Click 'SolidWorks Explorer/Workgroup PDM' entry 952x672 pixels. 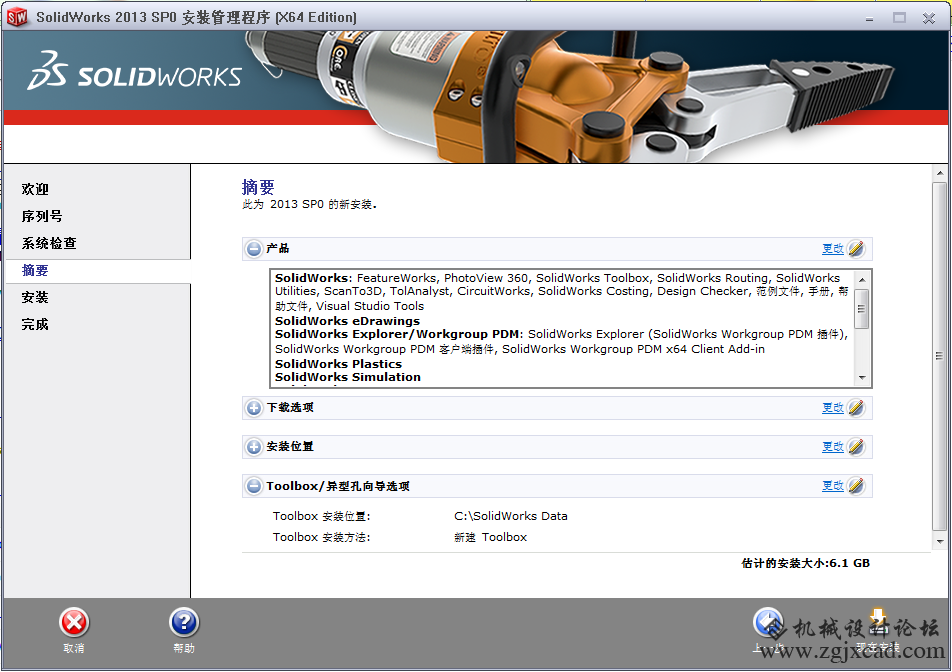[x=398, y=334]
